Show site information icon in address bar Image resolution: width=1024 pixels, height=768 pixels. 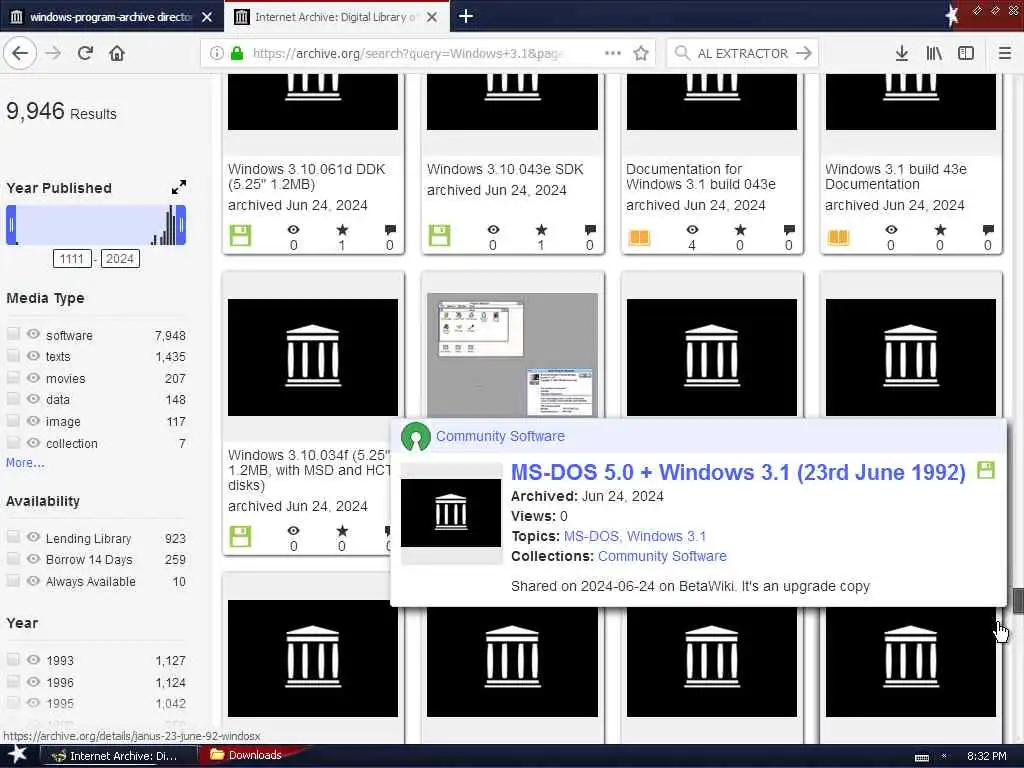pos(216,54)
